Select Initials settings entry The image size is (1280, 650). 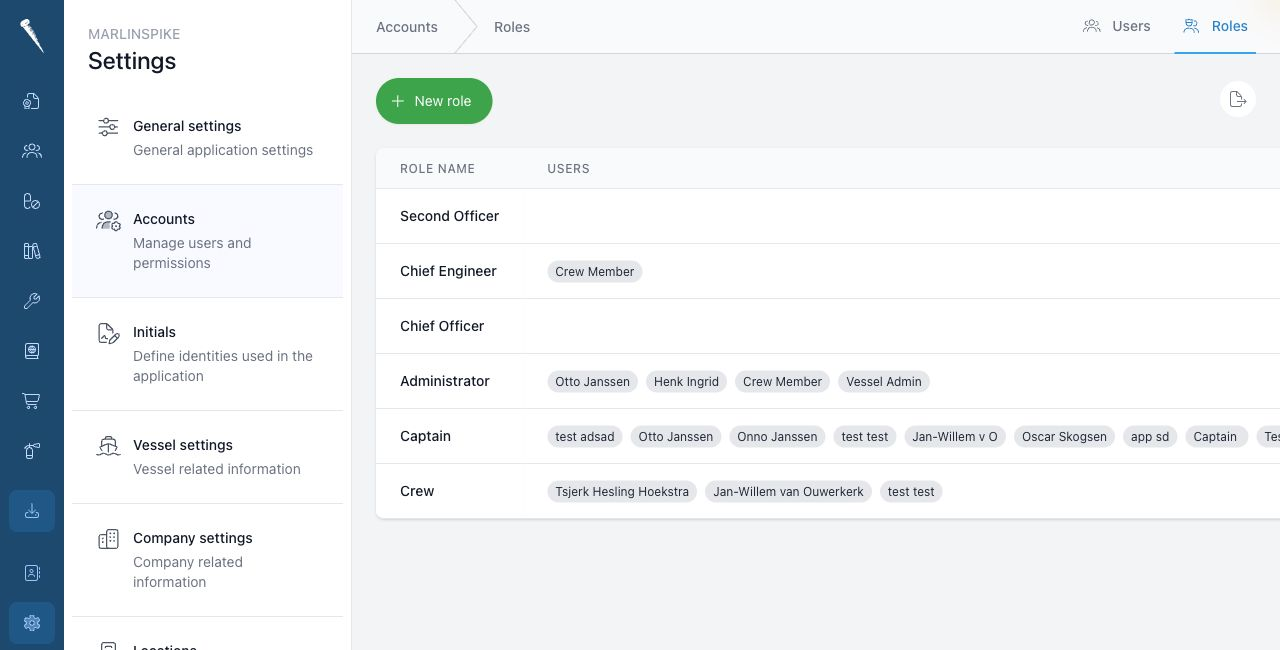click(x=207, y=354)
